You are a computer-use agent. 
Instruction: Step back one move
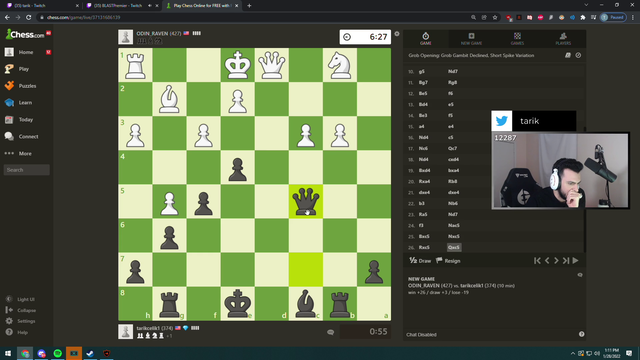[x=547, y=261]
